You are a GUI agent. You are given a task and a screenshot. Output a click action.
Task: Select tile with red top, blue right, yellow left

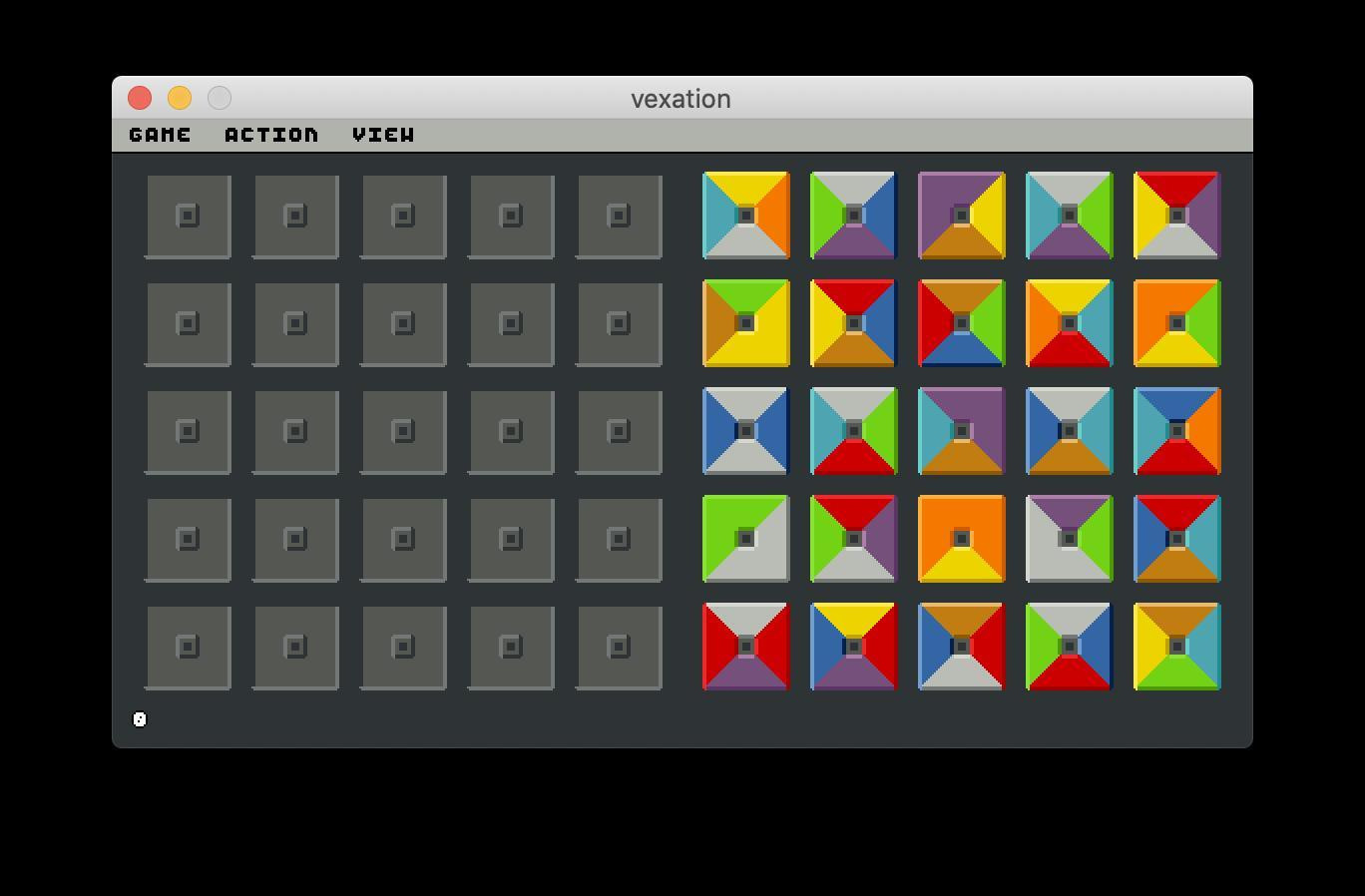click(854, 323)
